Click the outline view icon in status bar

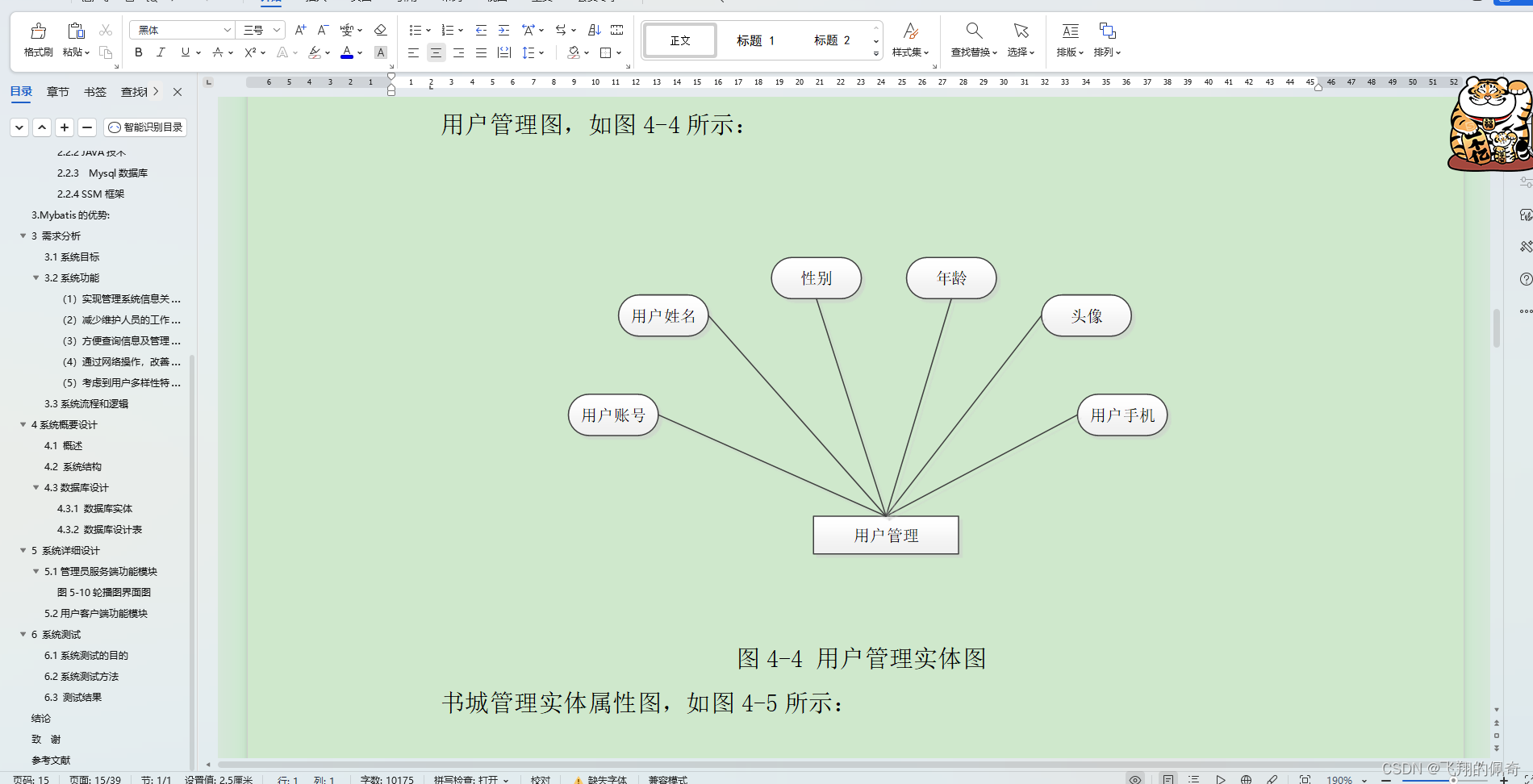pos(1194,779)
